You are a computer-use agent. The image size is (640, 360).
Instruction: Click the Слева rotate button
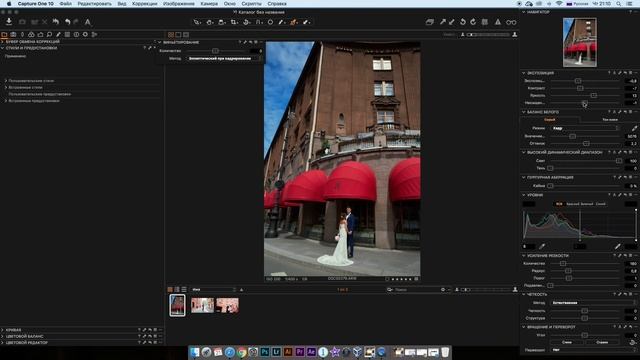(567, 342)
